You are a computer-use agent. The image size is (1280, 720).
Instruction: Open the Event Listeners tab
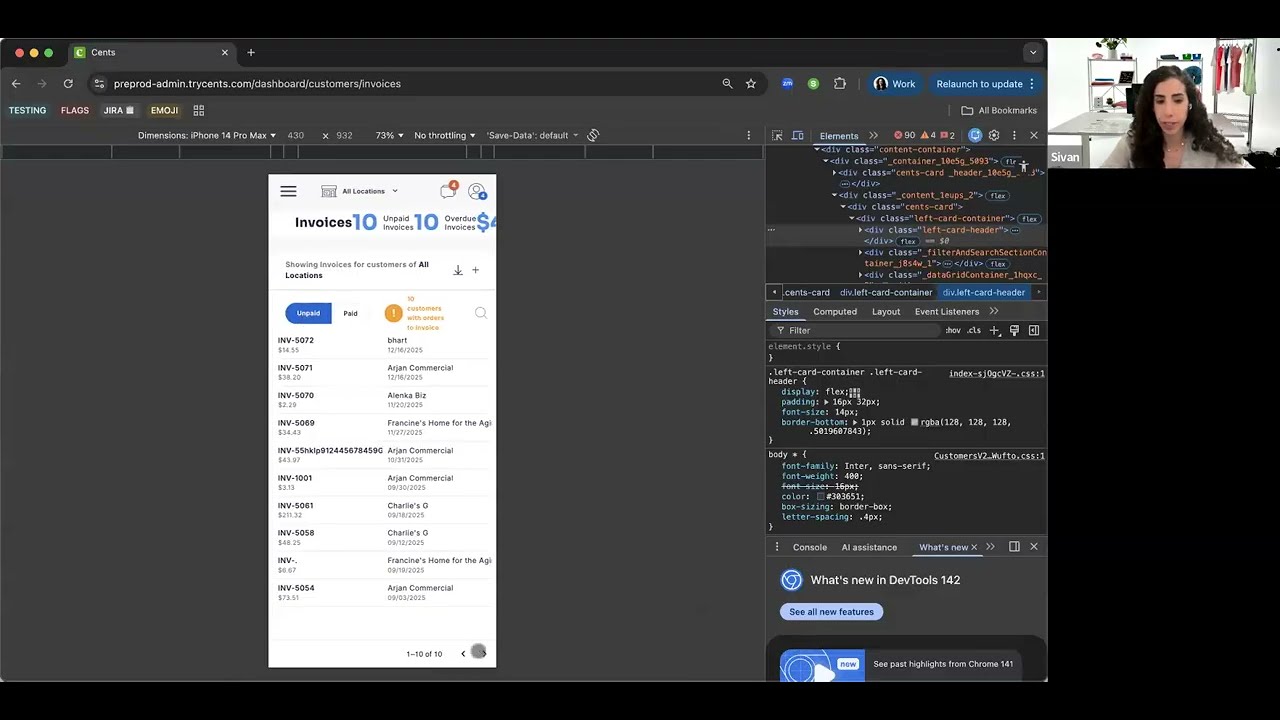click(947, 311)
